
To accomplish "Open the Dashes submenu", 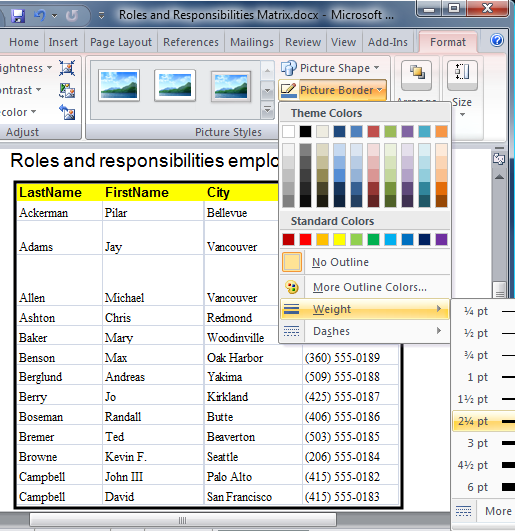I will pyautogui.click(x=365, y=331).
